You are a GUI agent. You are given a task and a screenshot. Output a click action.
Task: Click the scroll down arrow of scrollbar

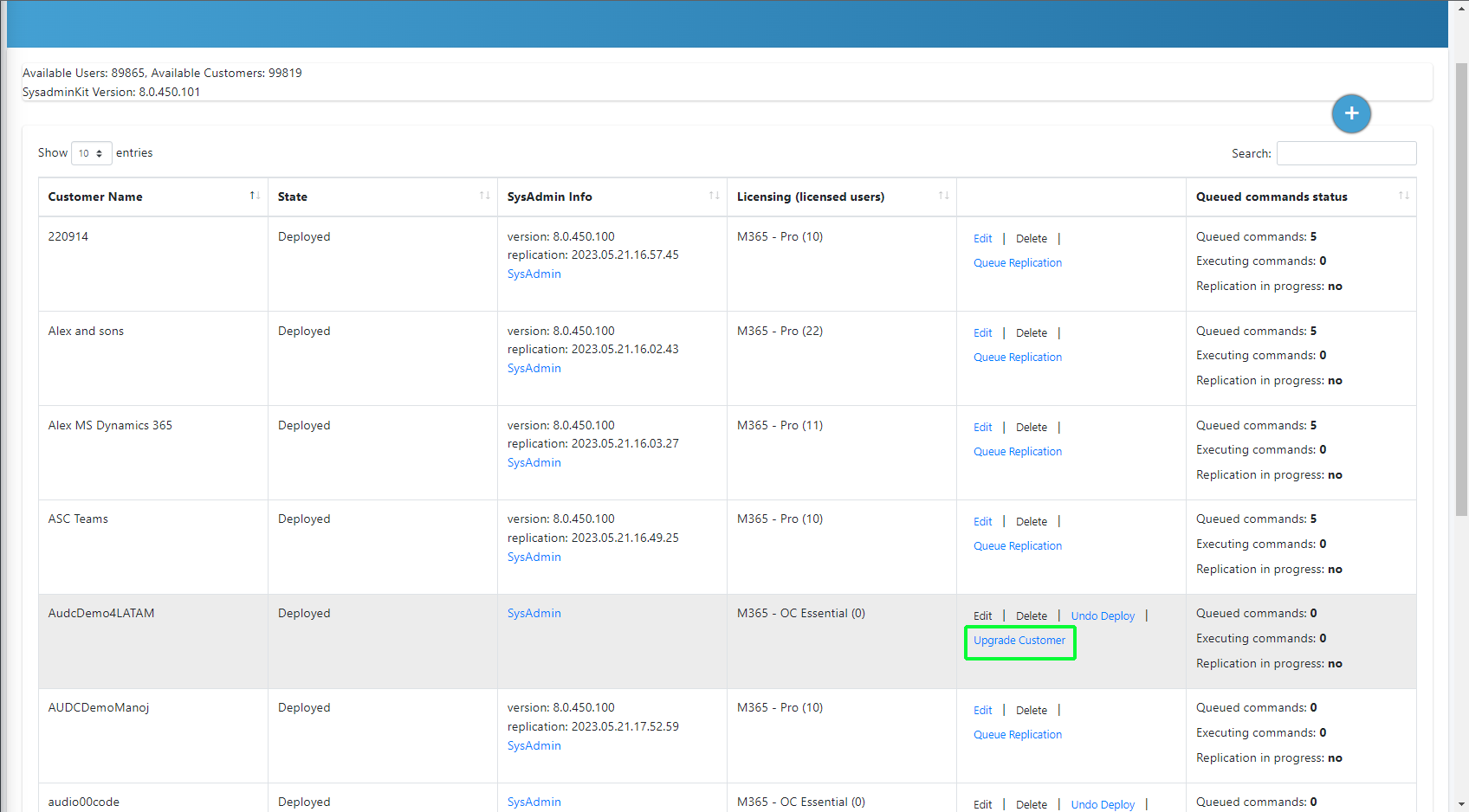[1461, 804]
